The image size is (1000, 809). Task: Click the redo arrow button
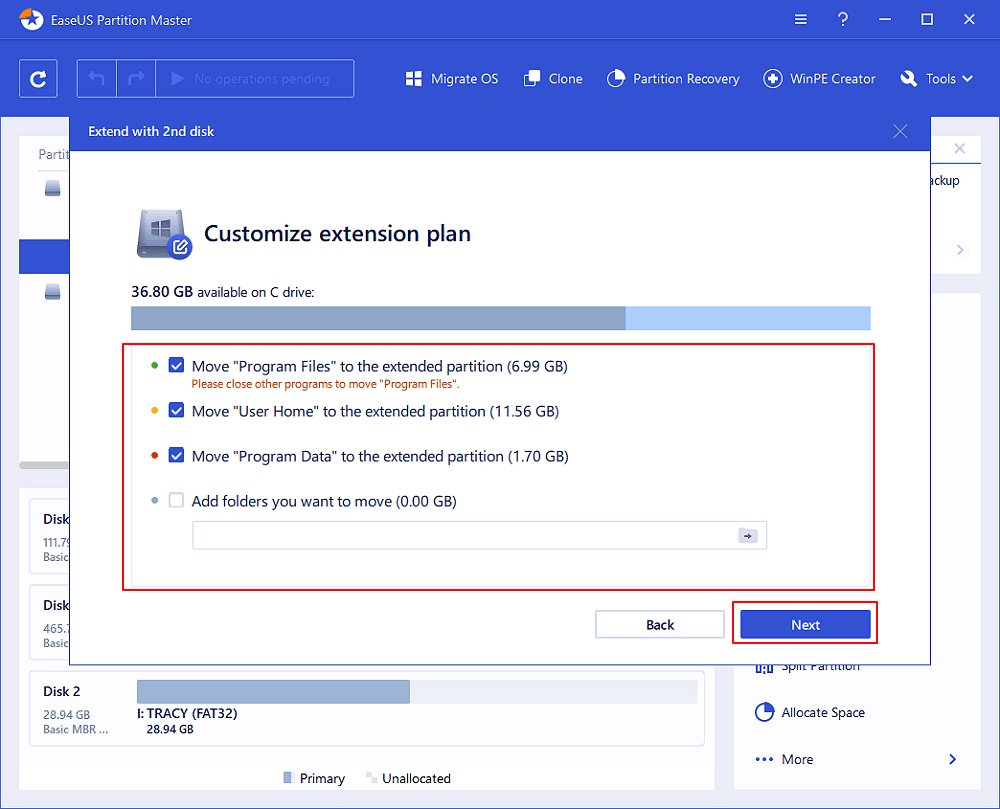[x=136, y=79]
